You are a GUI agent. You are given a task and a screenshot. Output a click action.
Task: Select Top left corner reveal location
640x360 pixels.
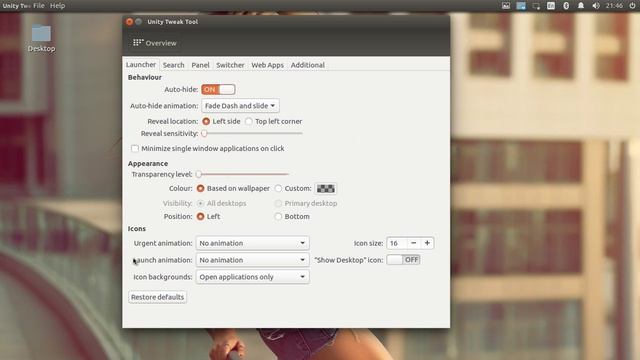pos(249,121)
